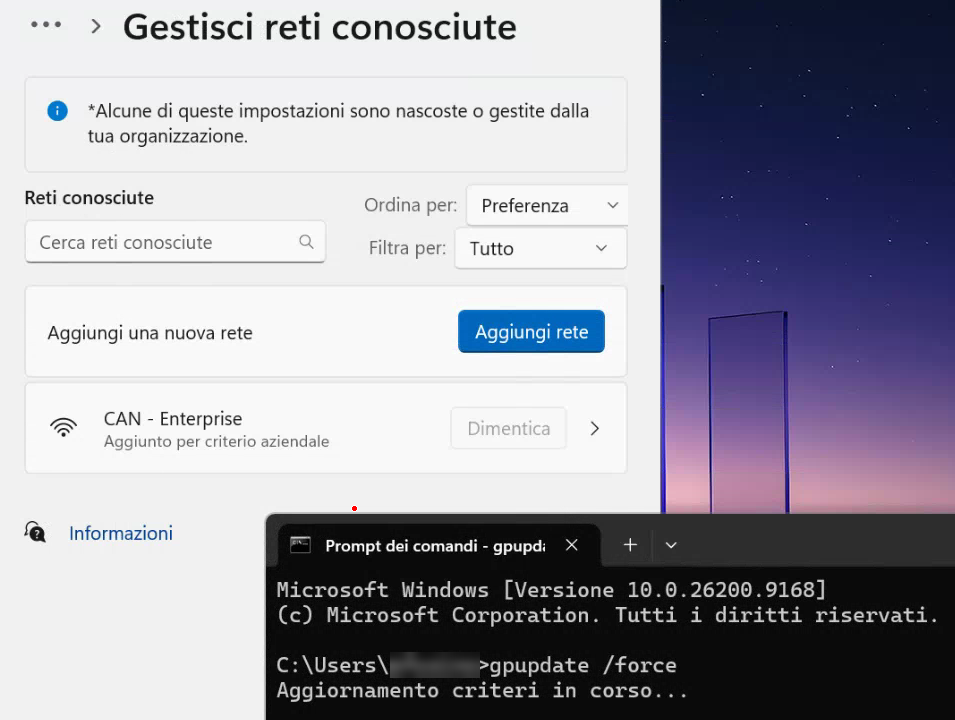Close the Prompt dei comandi tab

point(571,545)
